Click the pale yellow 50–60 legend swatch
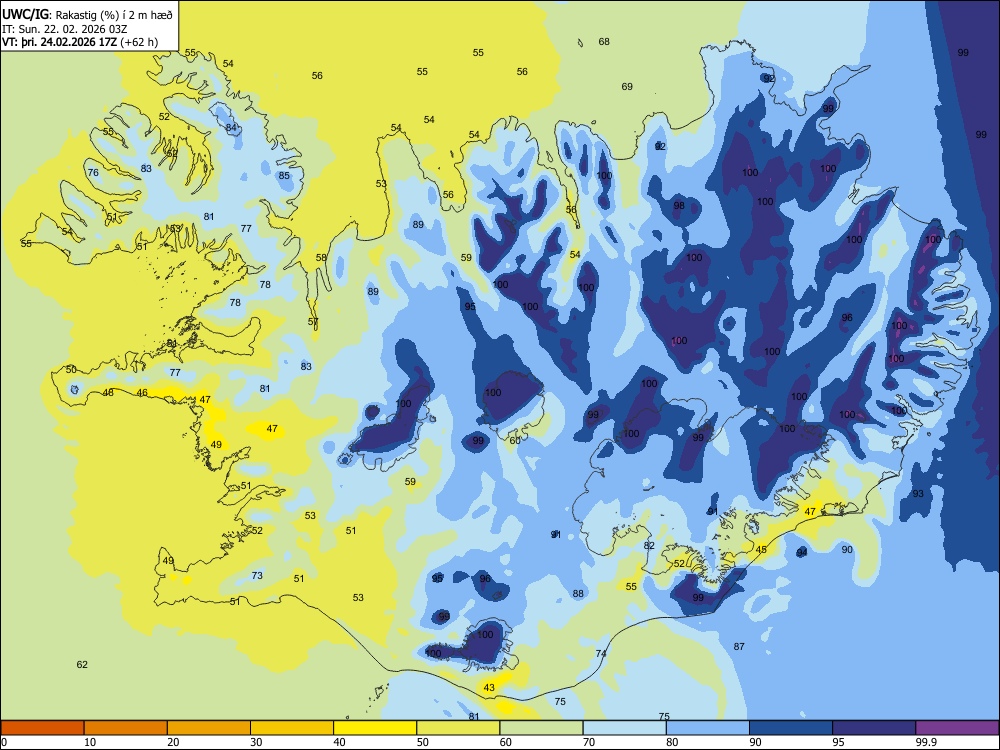 click(458, 728)
